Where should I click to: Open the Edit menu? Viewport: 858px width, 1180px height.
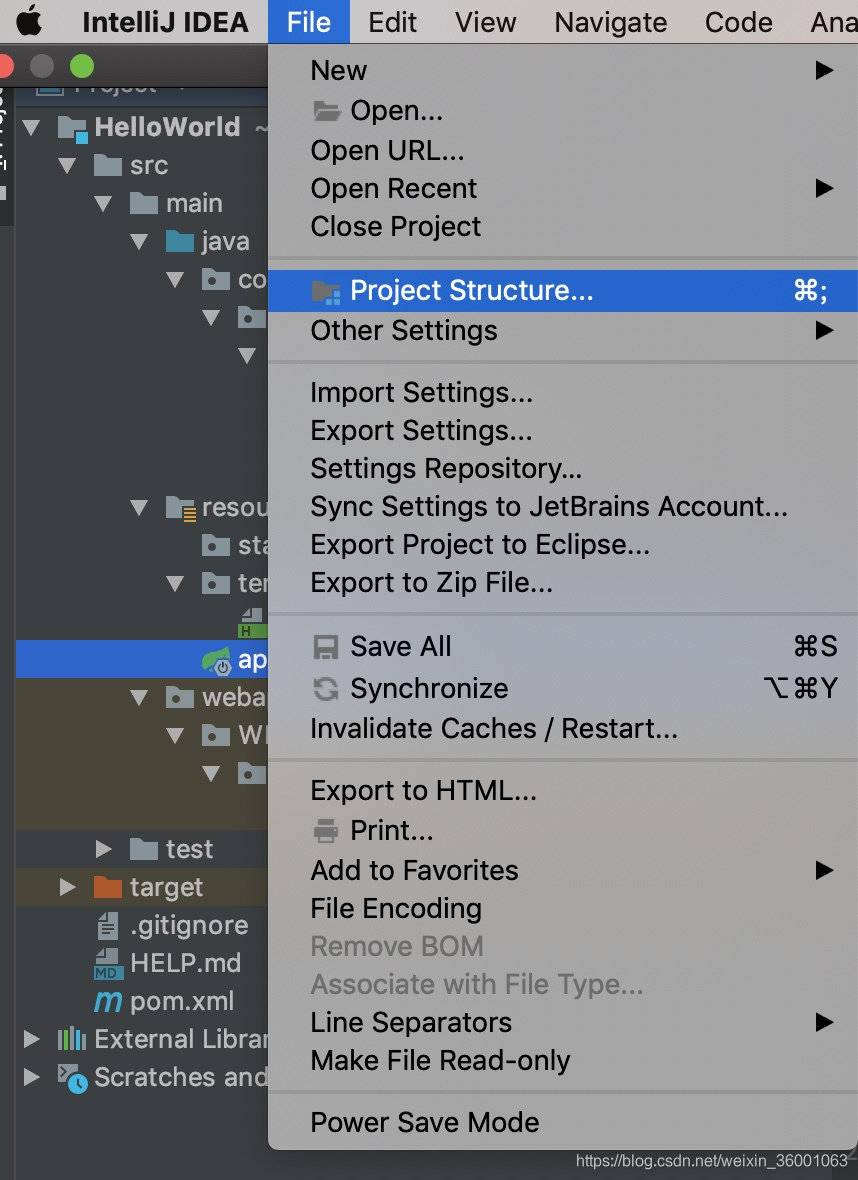(x=392, y=22)
